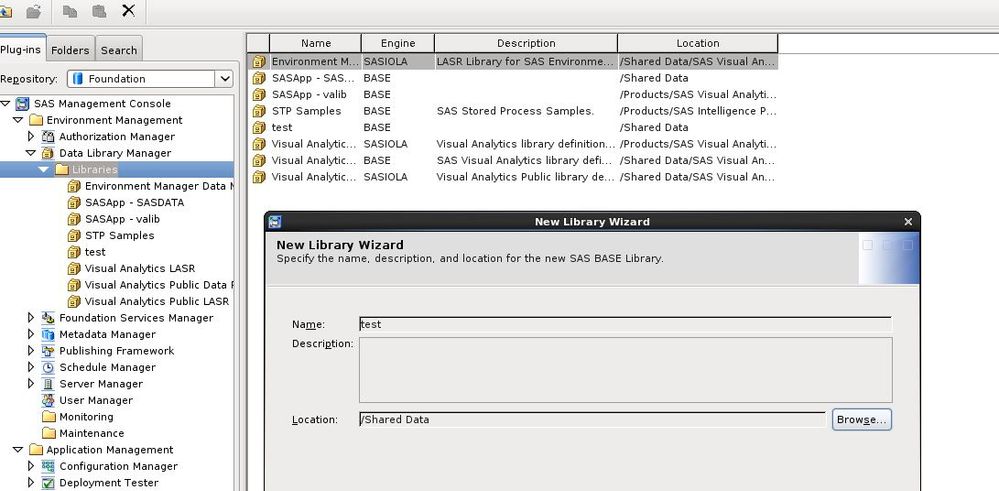
Task: Open the Repository Foundation dropdown
Action: (224, 79)
